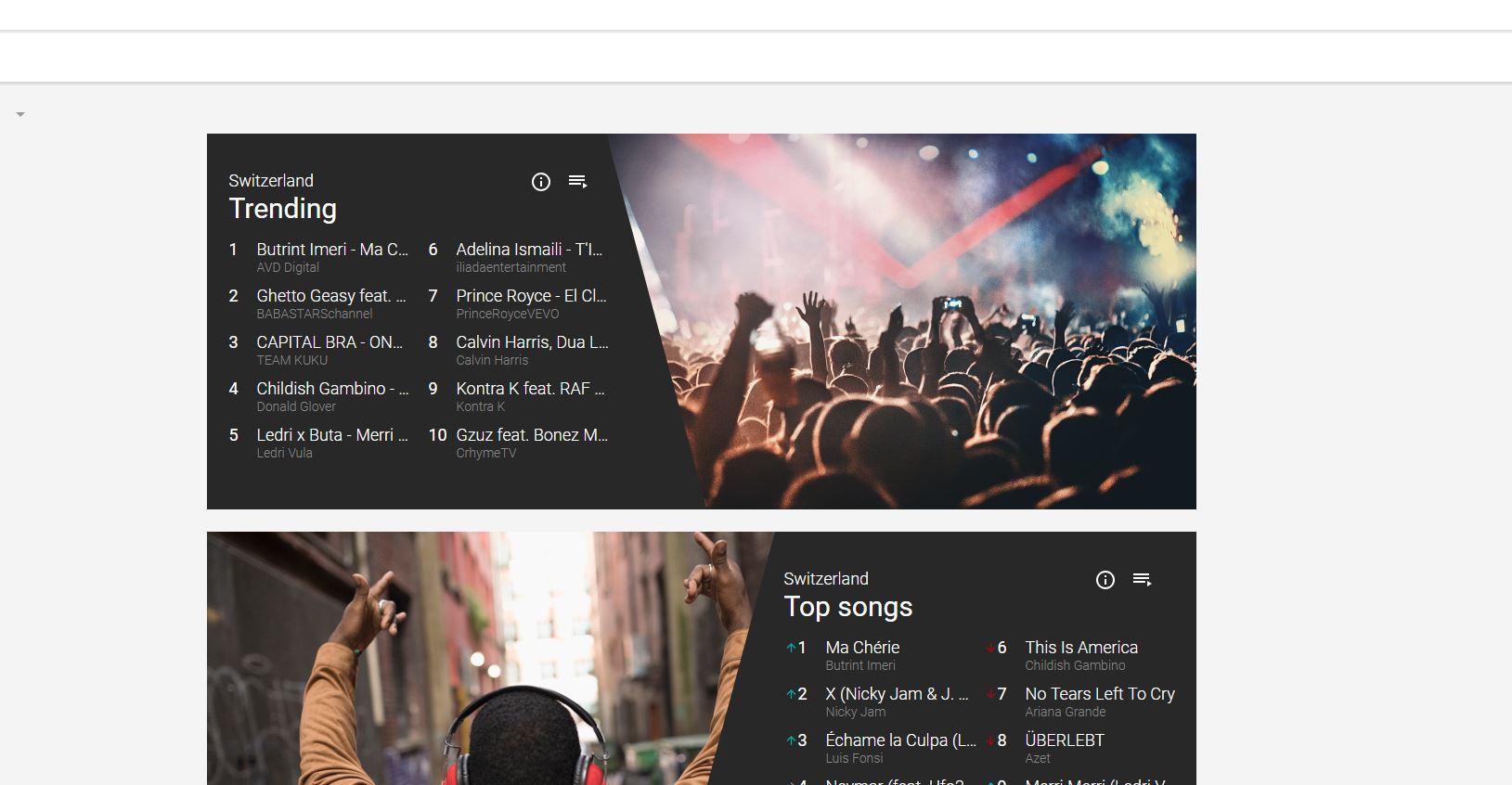Screen dimensions: 1512x785
Task: Open info icon on Top songs card
Action: [x=1105, y=580]
